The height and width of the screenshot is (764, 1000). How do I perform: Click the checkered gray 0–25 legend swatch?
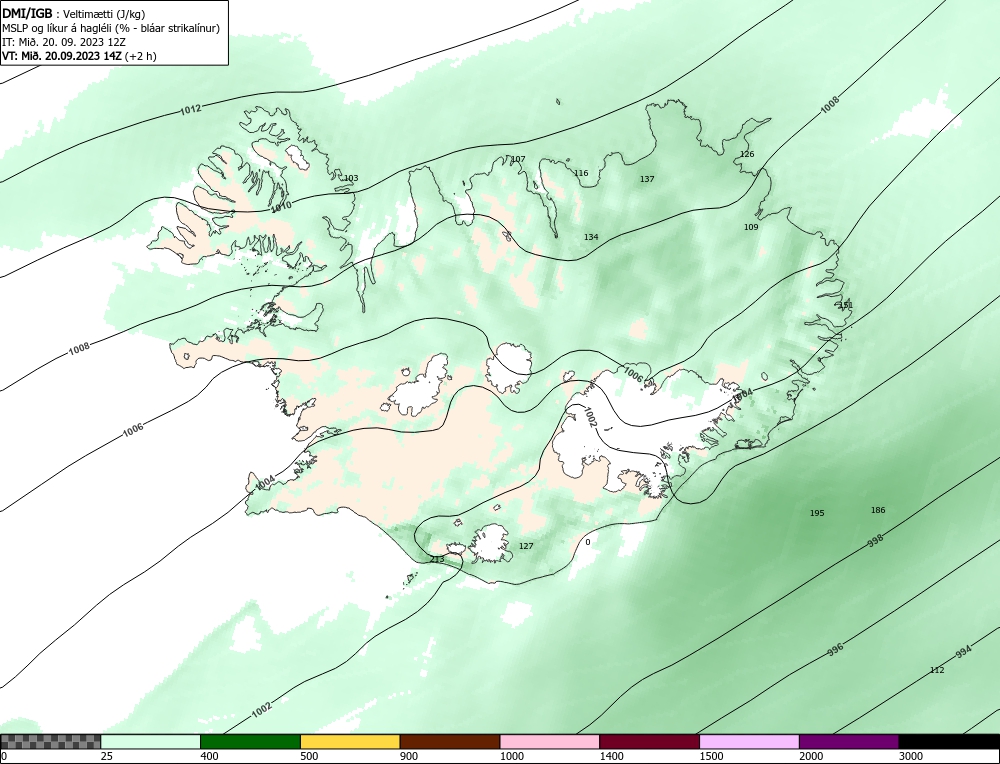pyautogui.click(x=50, y=741)
